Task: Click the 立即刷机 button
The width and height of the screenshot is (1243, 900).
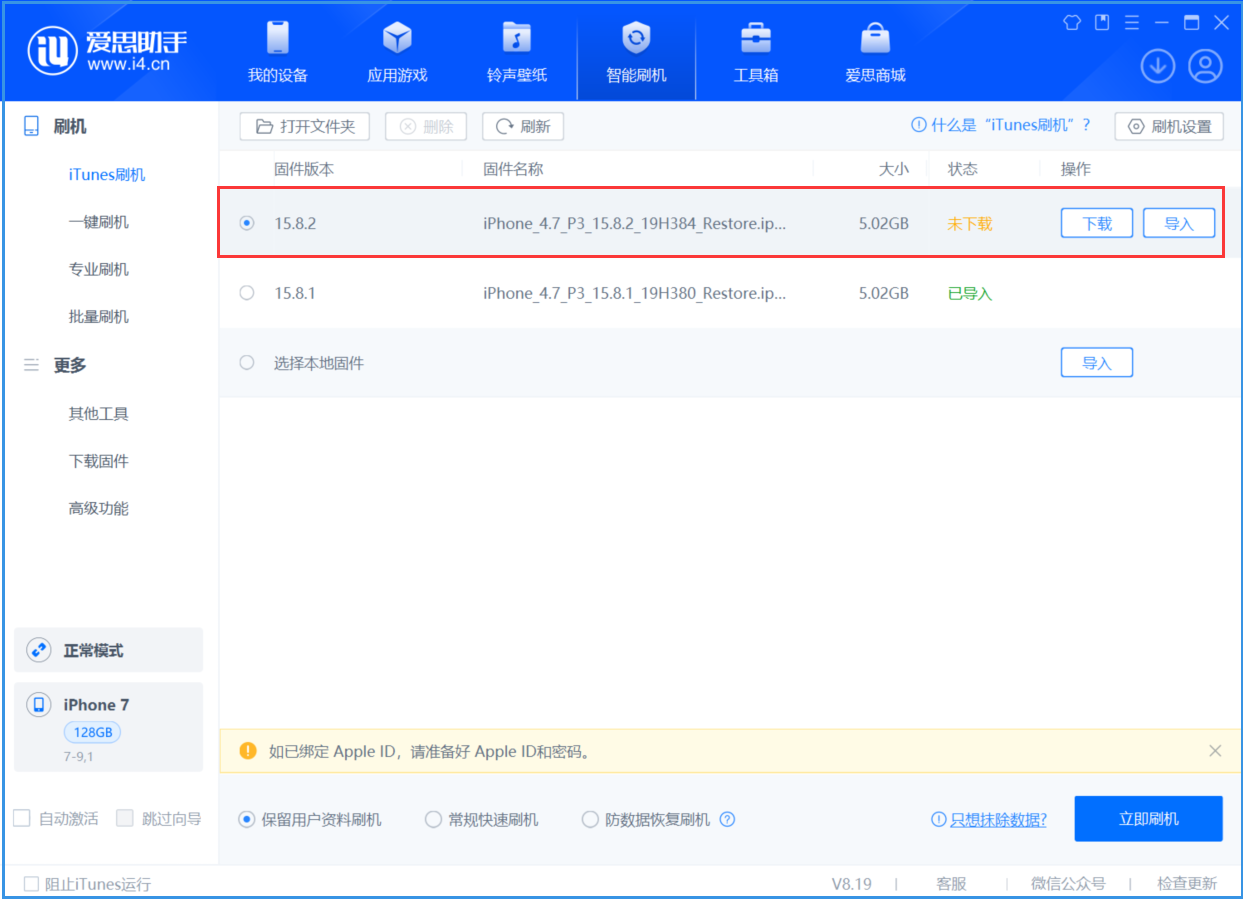Action: [x=1148, y=818]
